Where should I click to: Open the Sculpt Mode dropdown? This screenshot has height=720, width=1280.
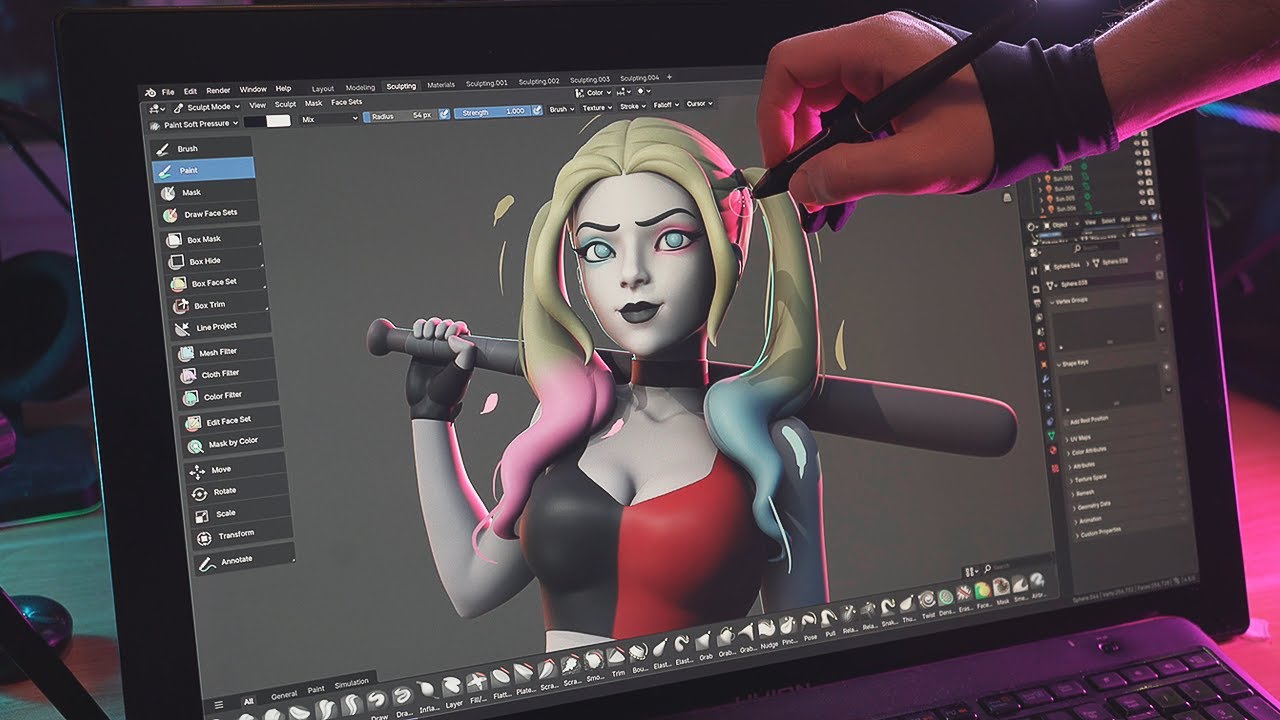click(x=206, y=107)
